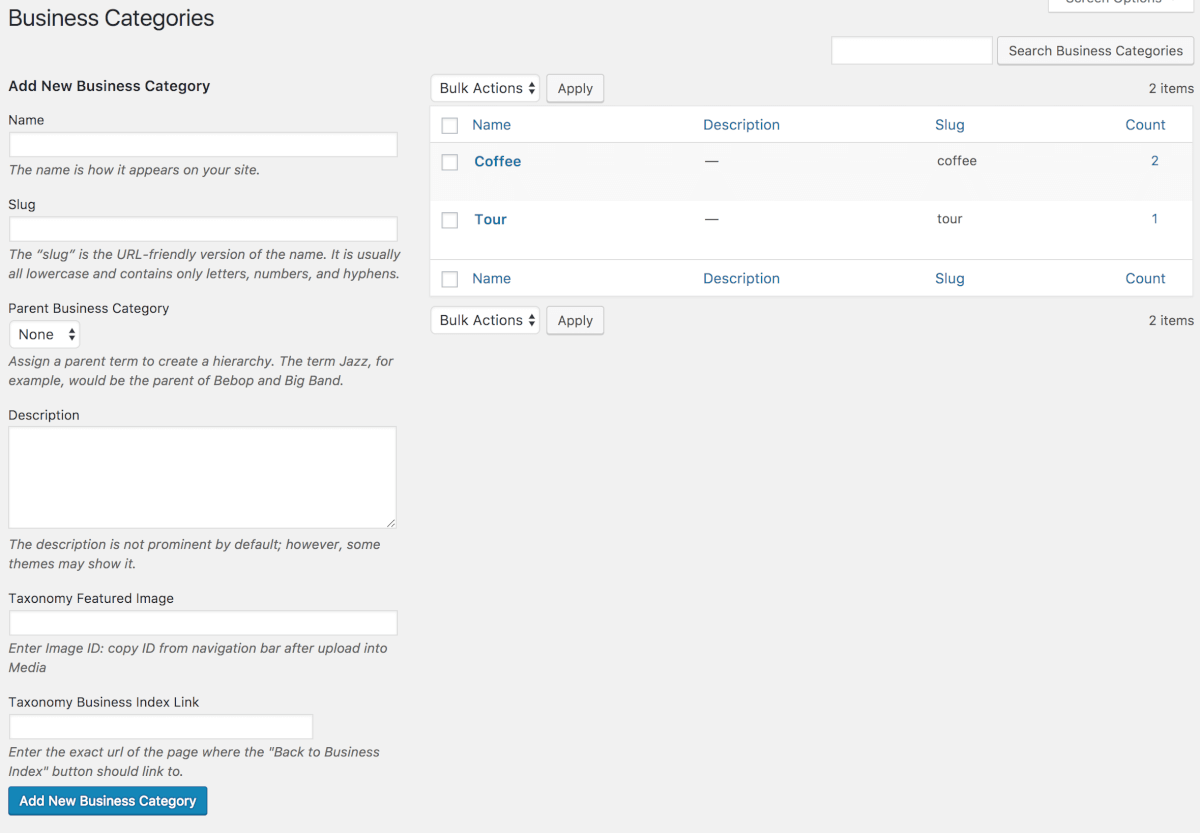
Task: Focus the Name input field
Action: click(203, 145)
